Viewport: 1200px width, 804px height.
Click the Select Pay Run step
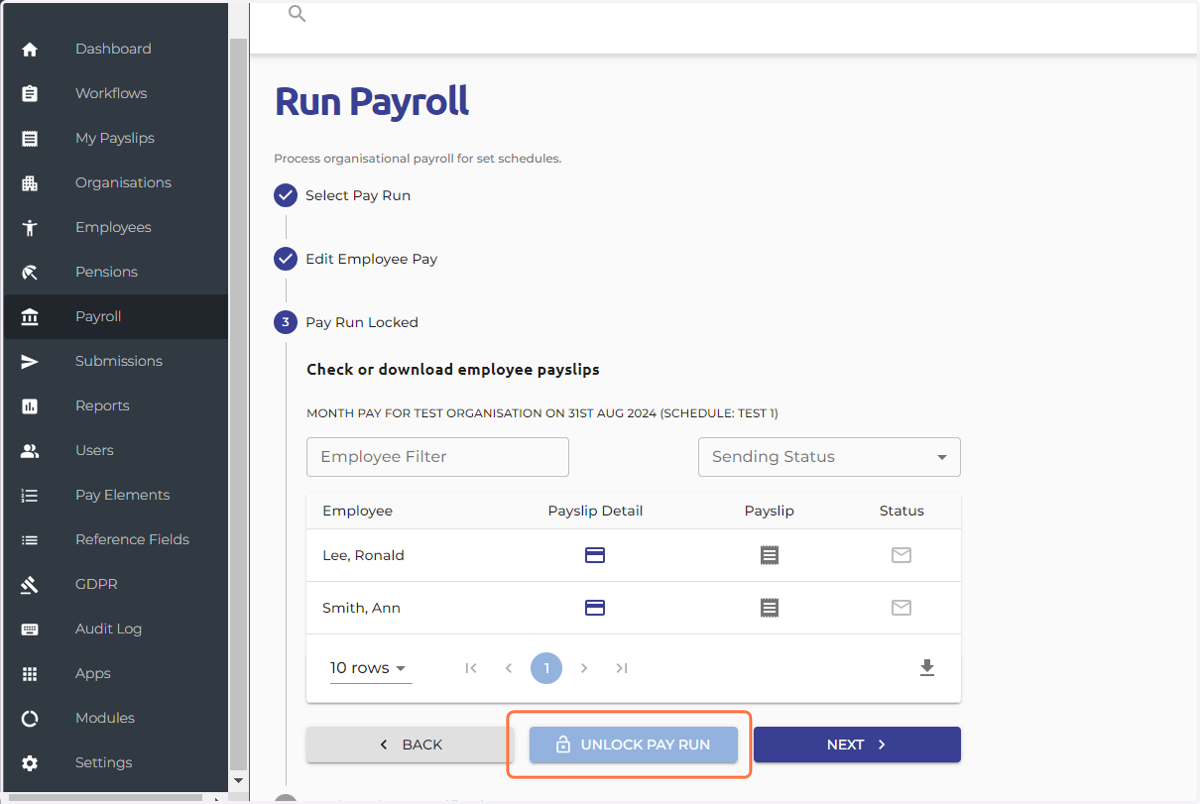coord(343,196)
